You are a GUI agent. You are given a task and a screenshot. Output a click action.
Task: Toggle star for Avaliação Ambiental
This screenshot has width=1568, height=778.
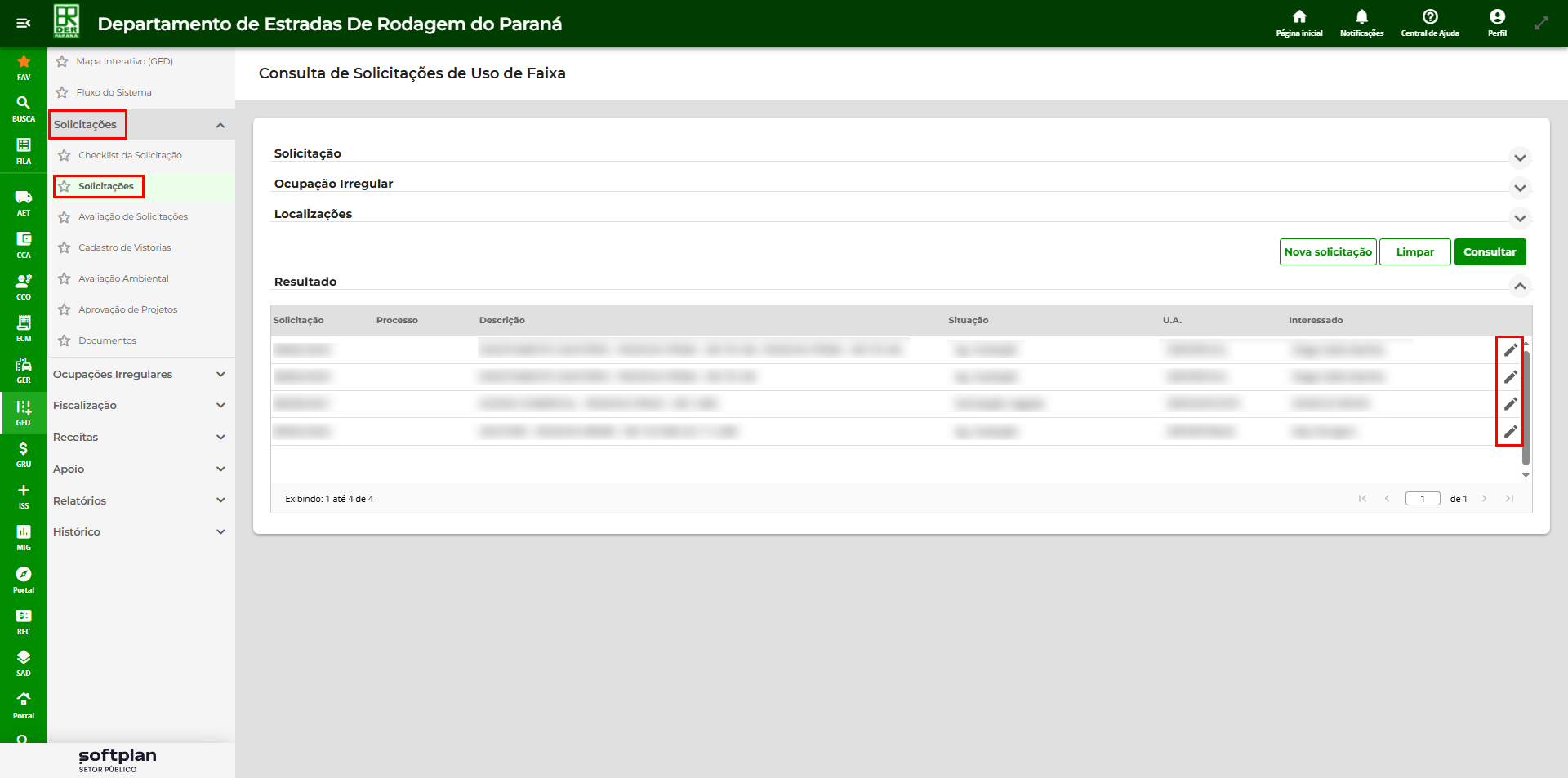coord(65,278)
